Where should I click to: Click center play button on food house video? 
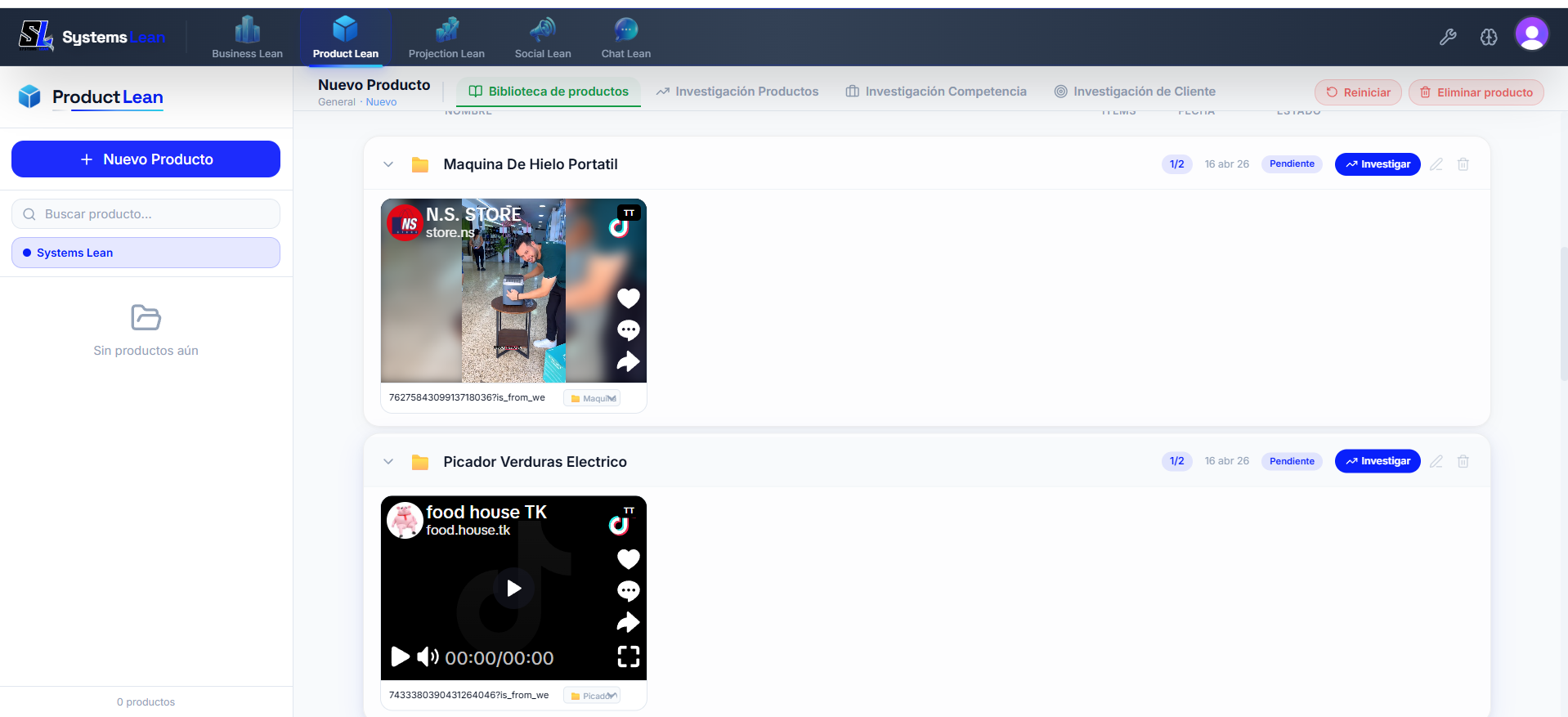tap(513, 588)
